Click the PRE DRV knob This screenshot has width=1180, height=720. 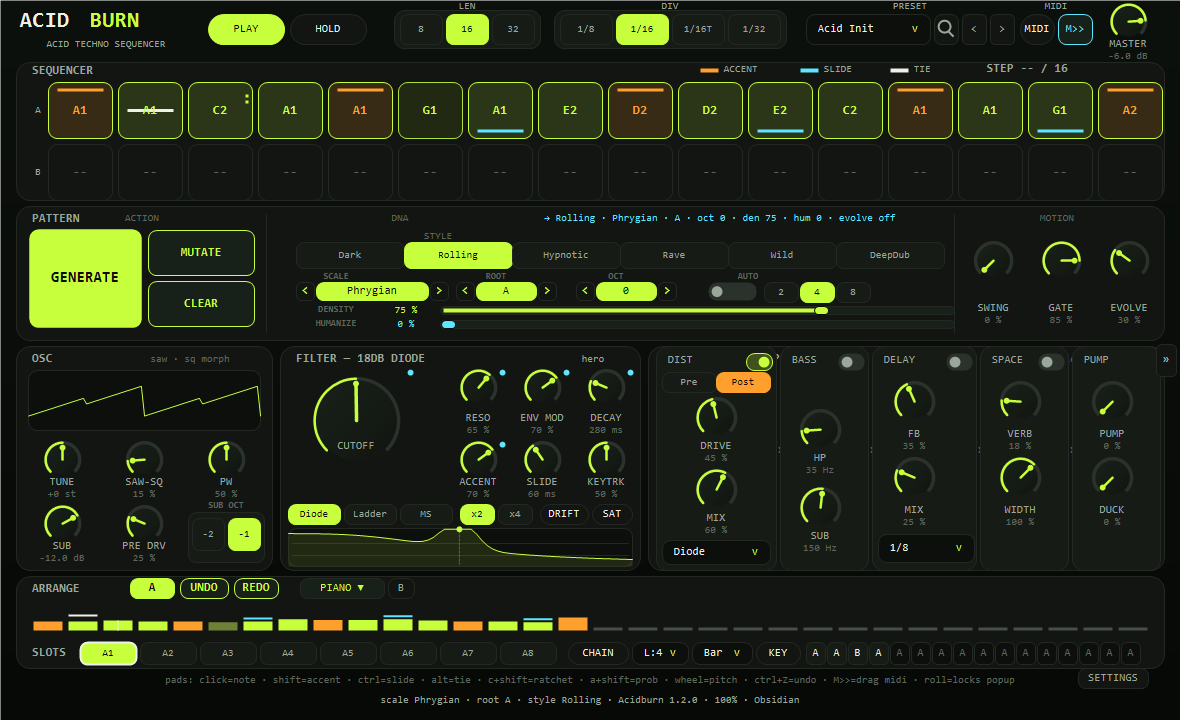click(x=144, y=523)
